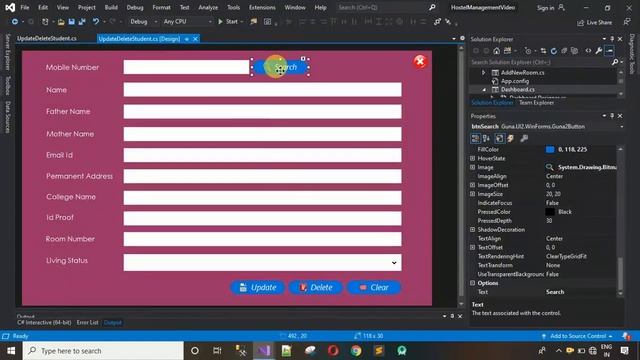This screenshot has height=360, width=640.
Task: Click the Live Share icon
Action: [580, 23]
